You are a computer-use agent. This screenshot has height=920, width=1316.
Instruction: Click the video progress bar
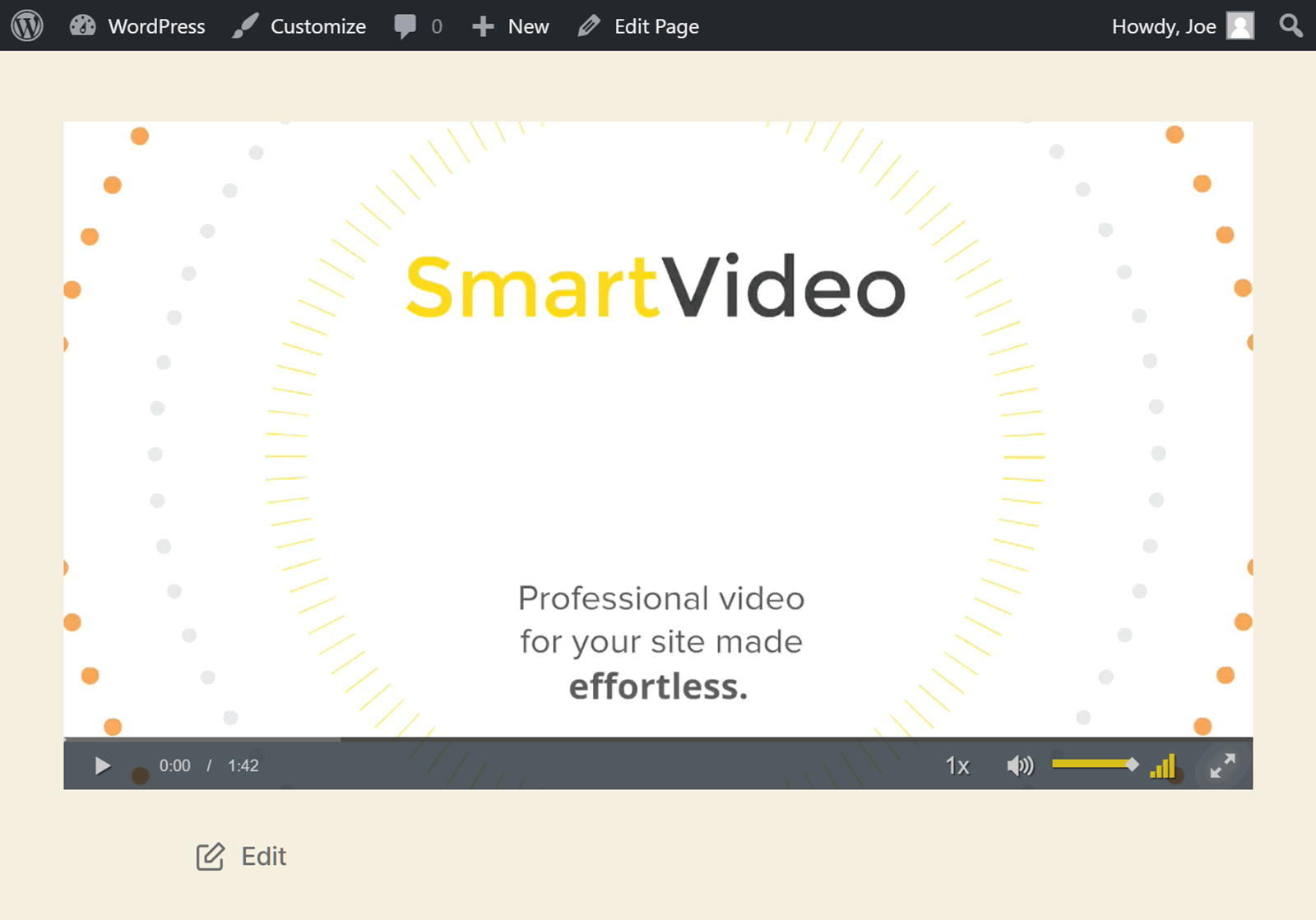tap(658, 739)
